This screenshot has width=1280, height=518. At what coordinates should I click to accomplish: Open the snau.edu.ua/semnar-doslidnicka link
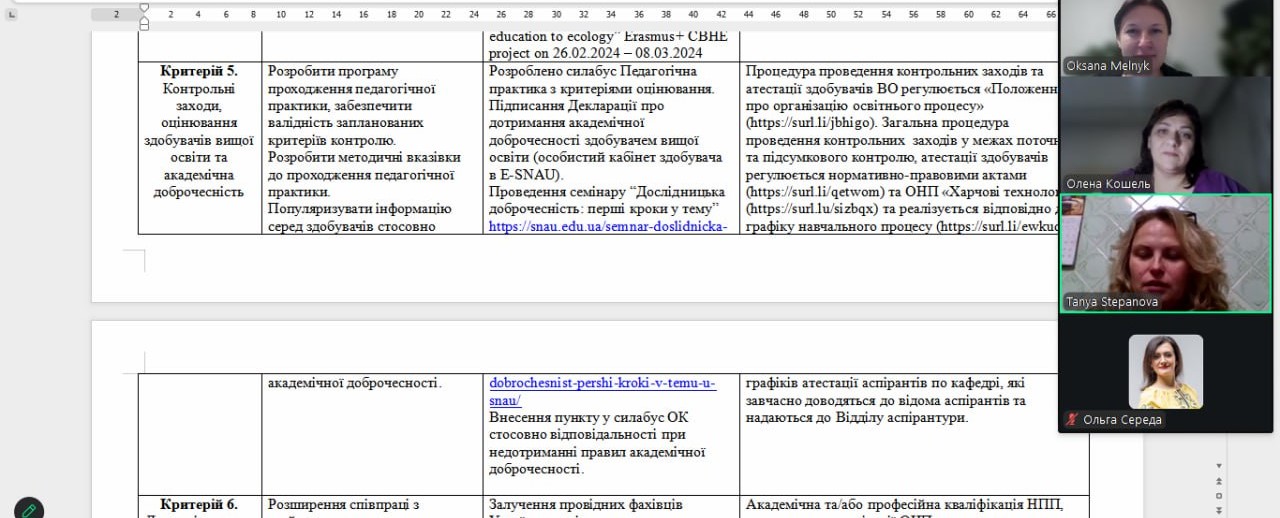pos(607,226)
